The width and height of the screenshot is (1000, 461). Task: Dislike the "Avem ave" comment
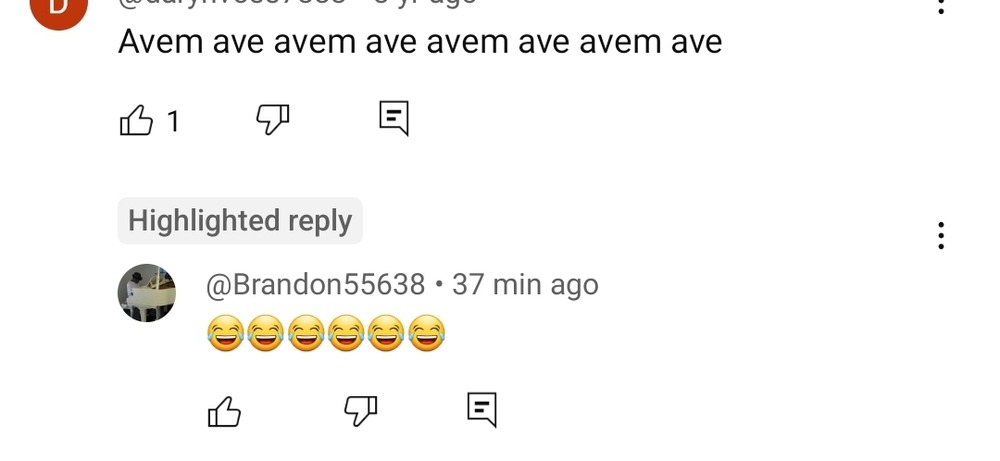272,120
